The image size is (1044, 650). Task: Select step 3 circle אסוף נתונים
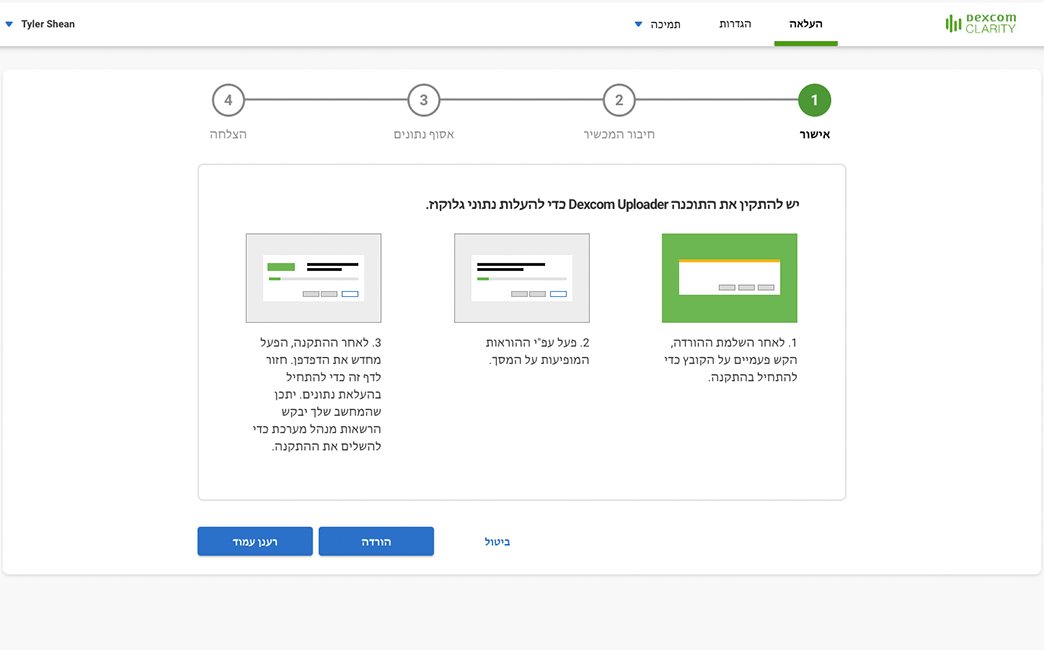[x=423, y=100]
